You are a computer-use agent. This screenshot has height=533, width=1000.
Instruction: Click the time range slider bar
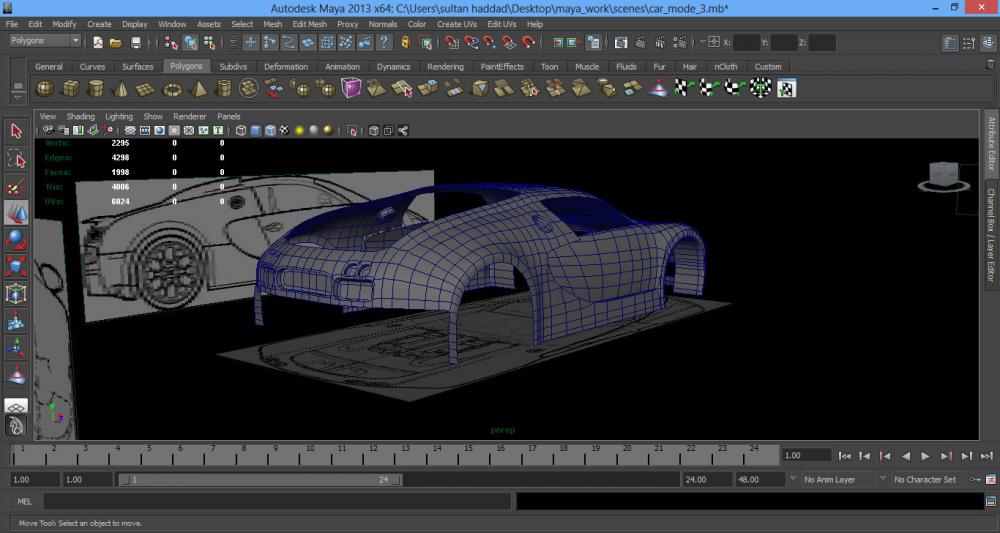[x=260, y=480]
